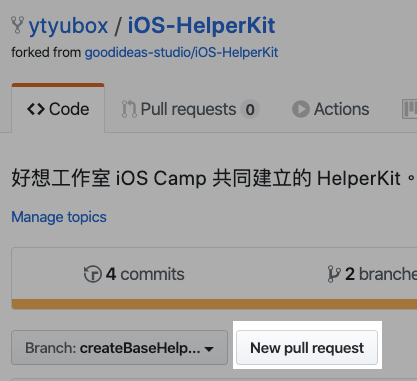View the 4 commits history

134,274
